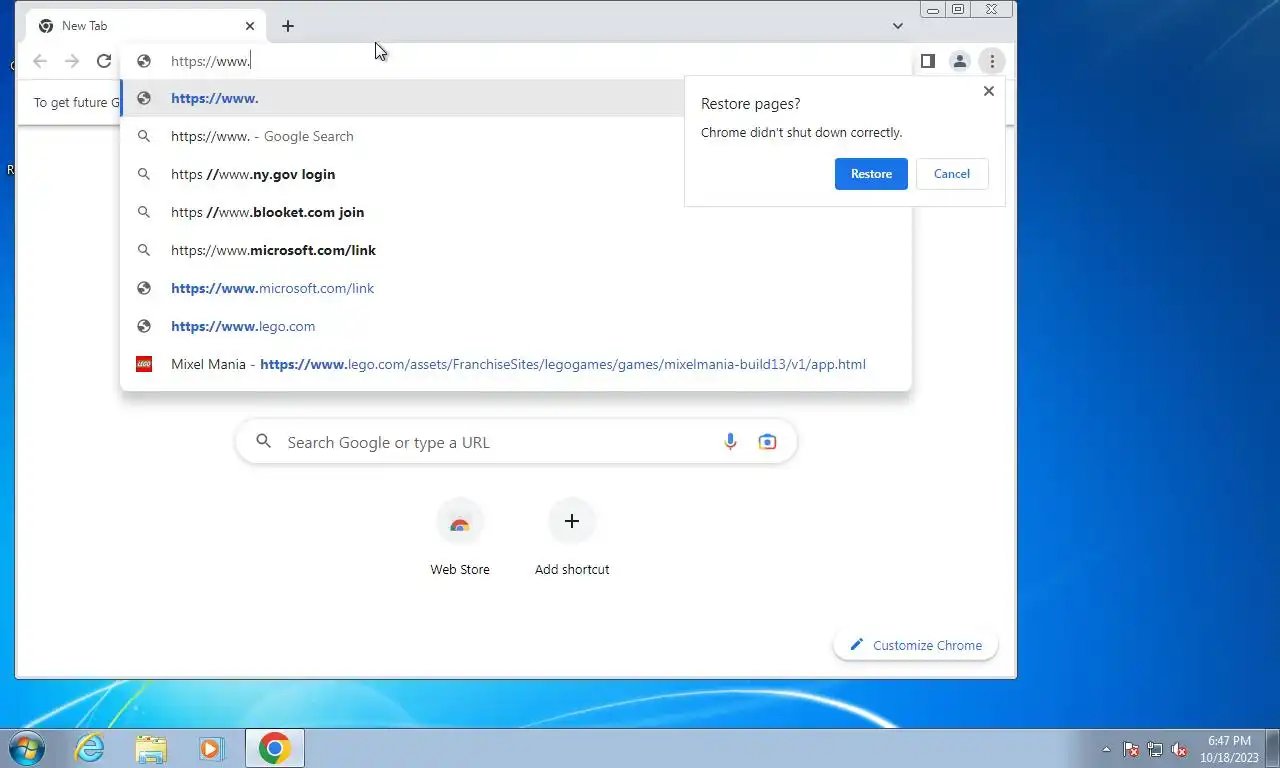1280x768 pixels.
Task: Click the browser Back arrow
Action: click(40, 61)
